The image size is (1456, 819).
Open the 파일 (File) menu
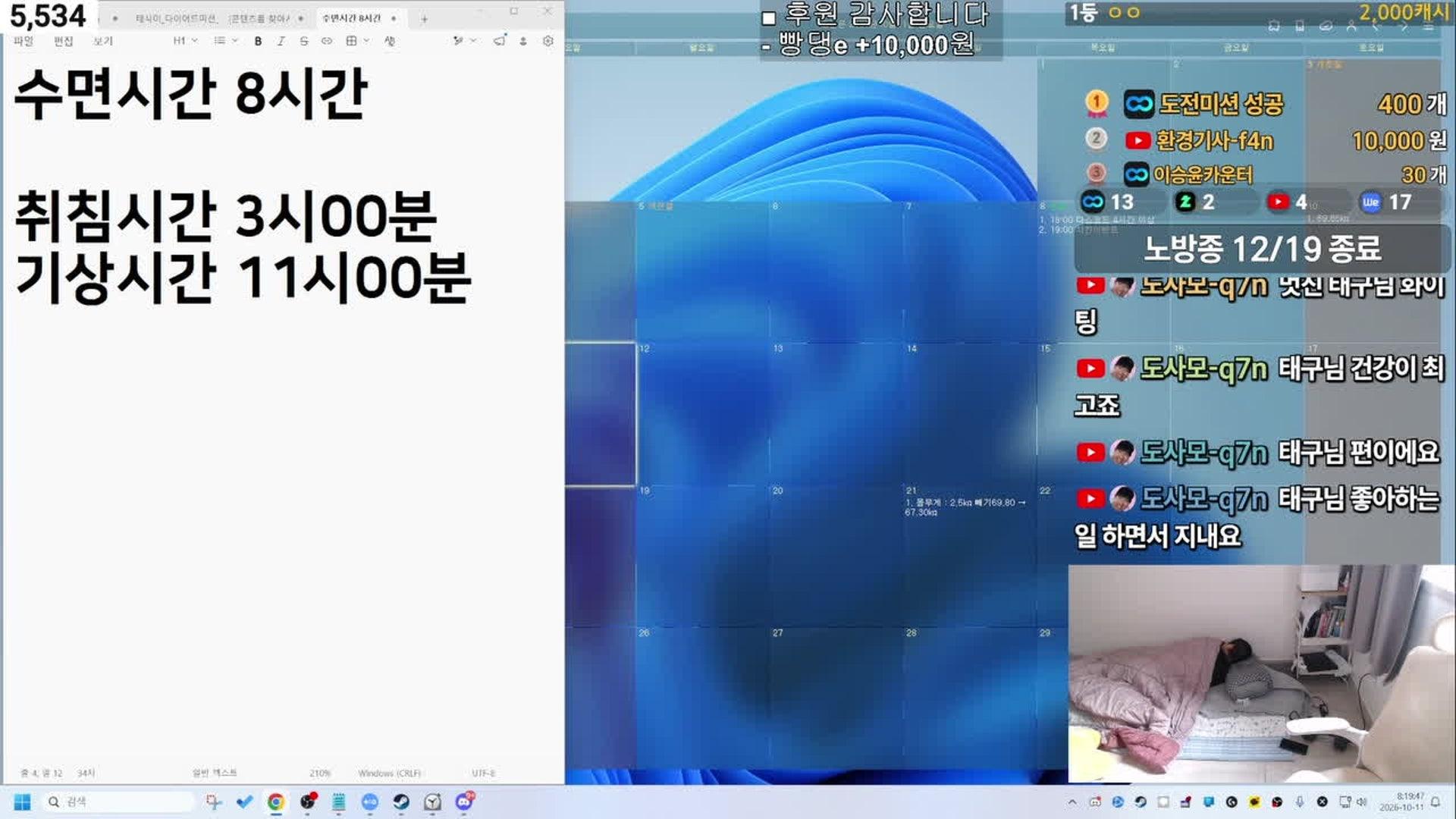pyautogui.click(x=24, y=41)
